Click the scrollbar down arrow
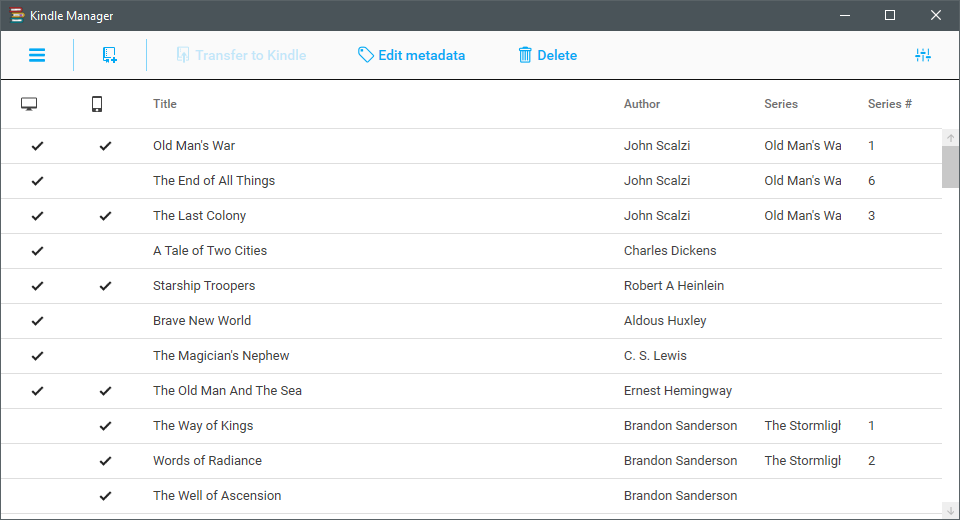The width and height of the screenshot is (960, 520). [x=950, y=511]
